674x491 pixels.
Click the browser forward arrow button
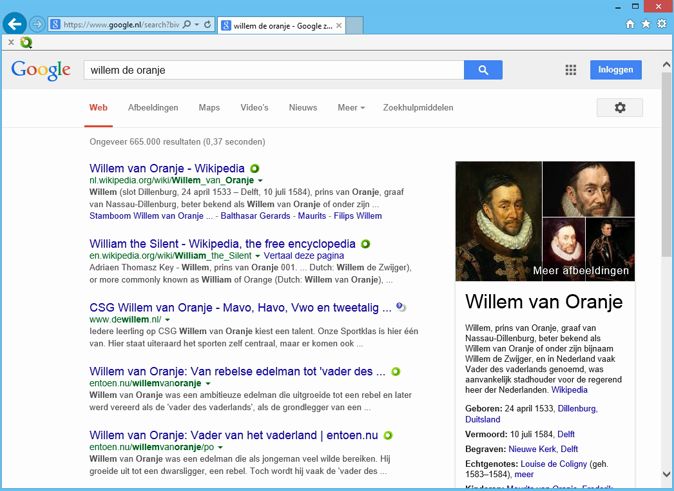(x=37, y=24)
